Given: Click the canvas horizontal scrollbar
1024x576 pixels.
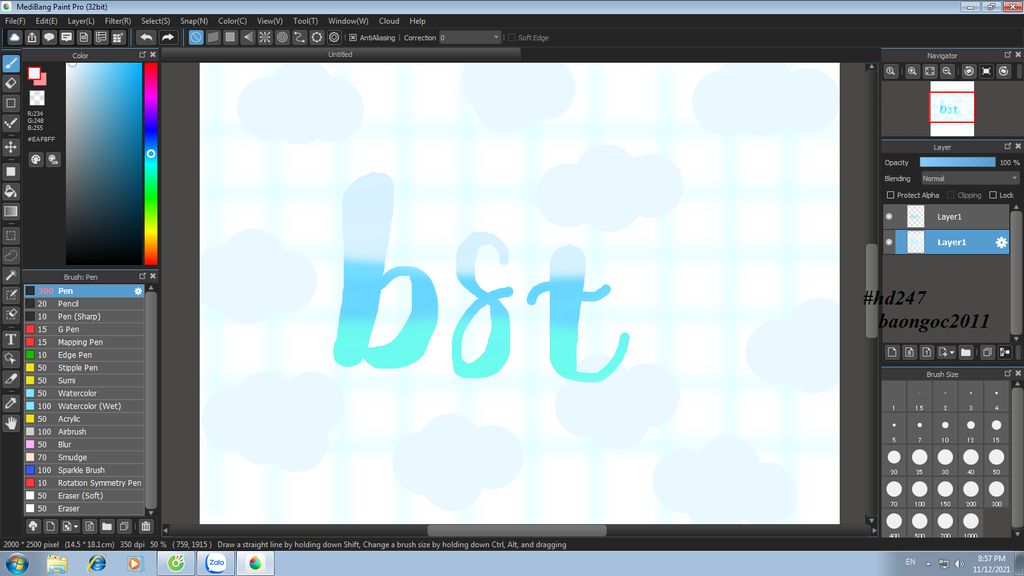Looking at the screenshot, I should tap(517, 530).
